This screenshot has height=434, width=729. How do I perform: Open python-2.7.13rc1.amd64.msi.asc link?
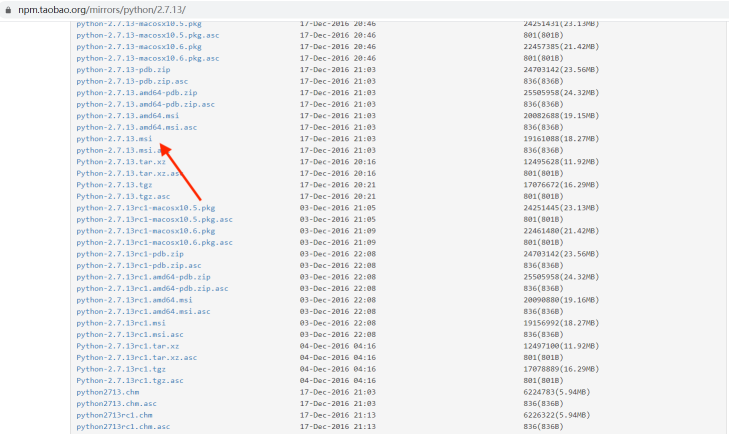tap(143, 311)
